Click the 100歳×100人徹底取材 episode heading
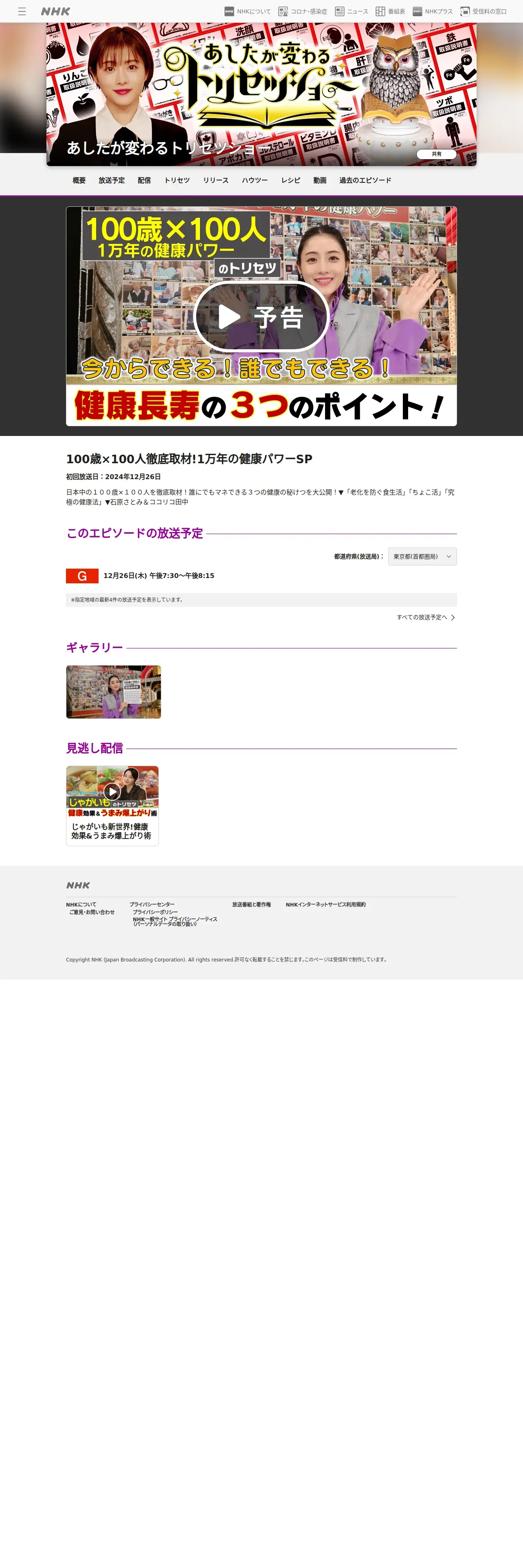The height and width of the screenshot is (1568, 523). tap(189, 459)
